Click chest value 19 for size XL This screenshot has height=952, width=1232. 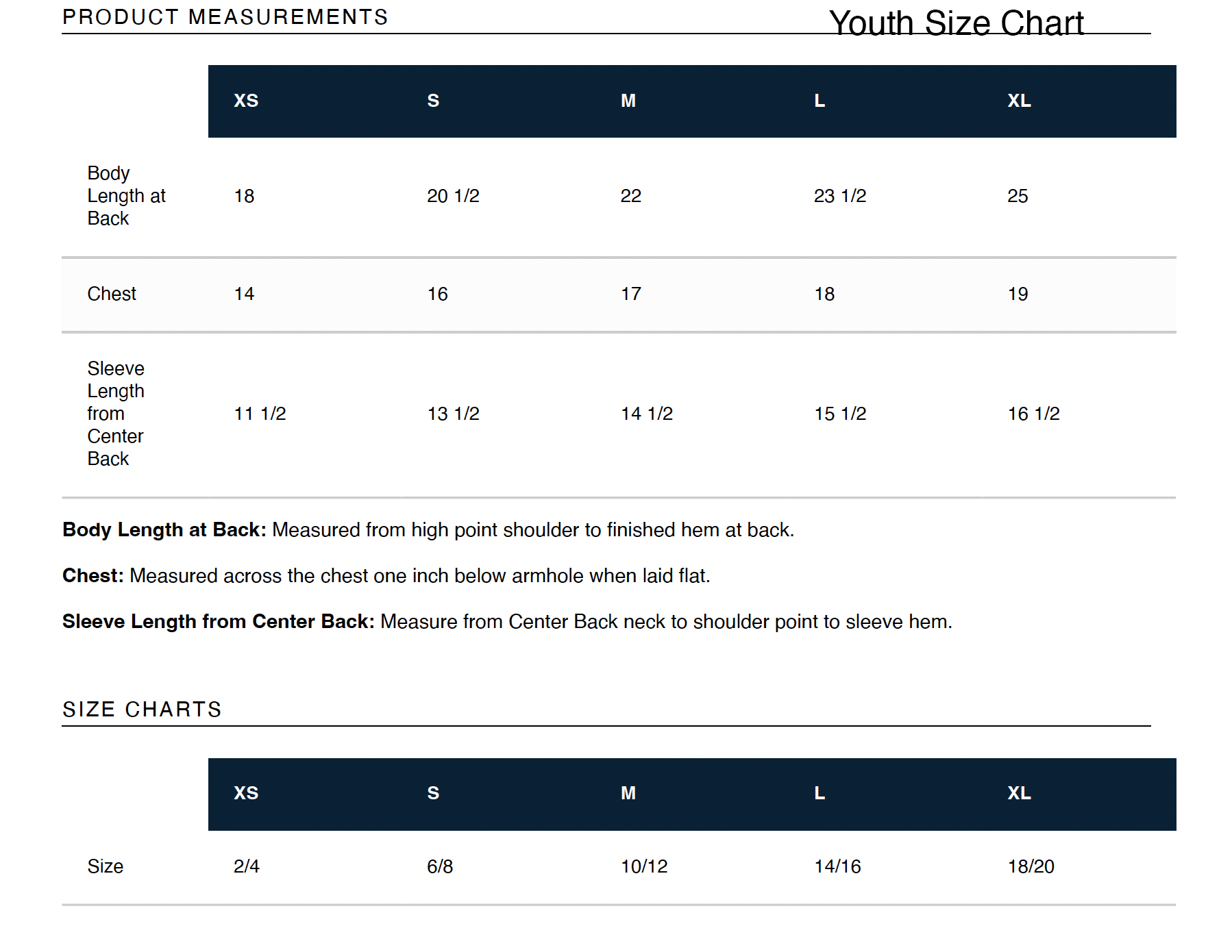pos(1018,295)
